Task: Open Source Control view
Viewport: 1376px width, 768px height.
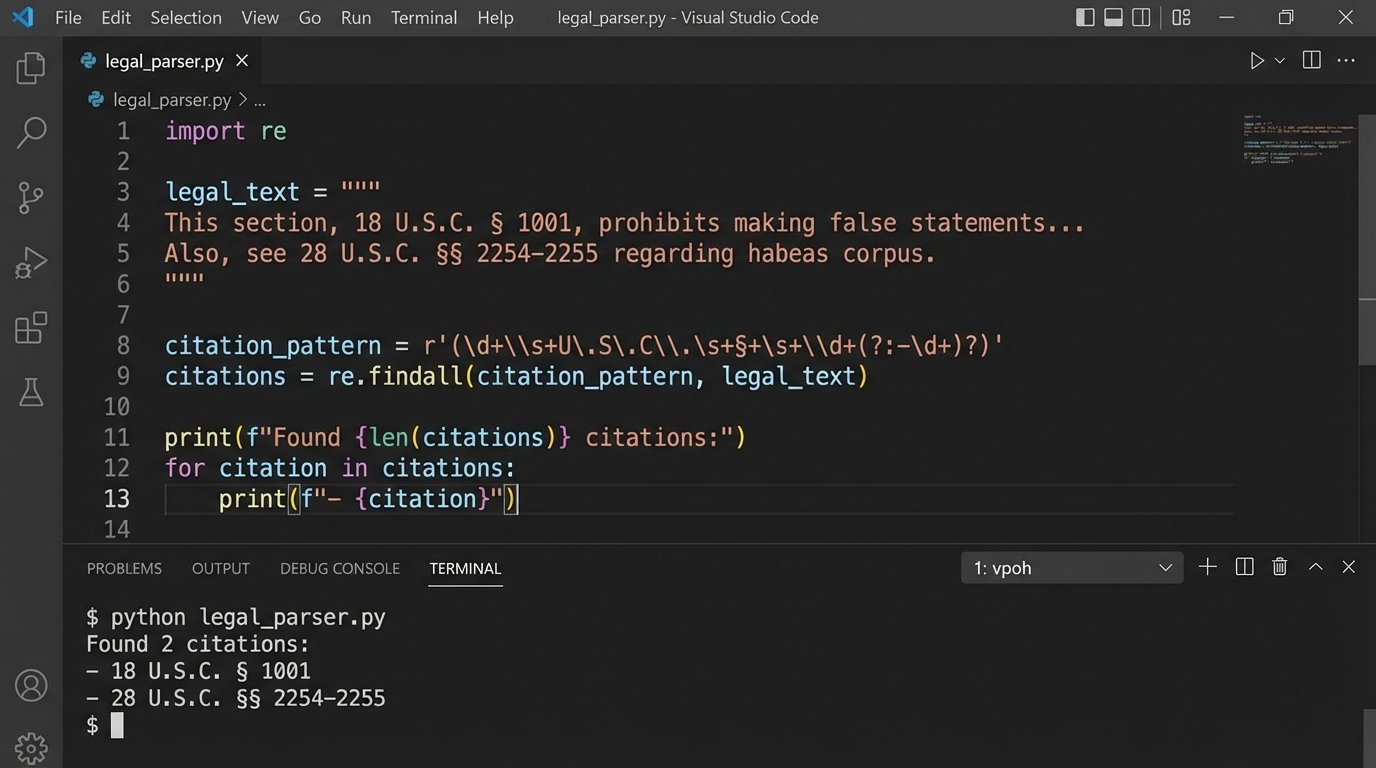Action: click(31, 198)
